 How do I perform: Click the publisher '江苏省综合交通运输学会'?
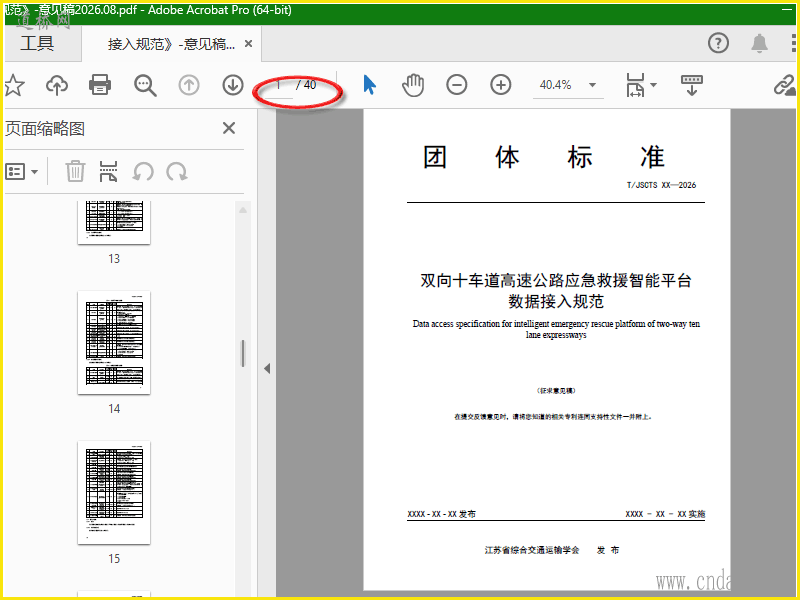click(x=532, y=550)
